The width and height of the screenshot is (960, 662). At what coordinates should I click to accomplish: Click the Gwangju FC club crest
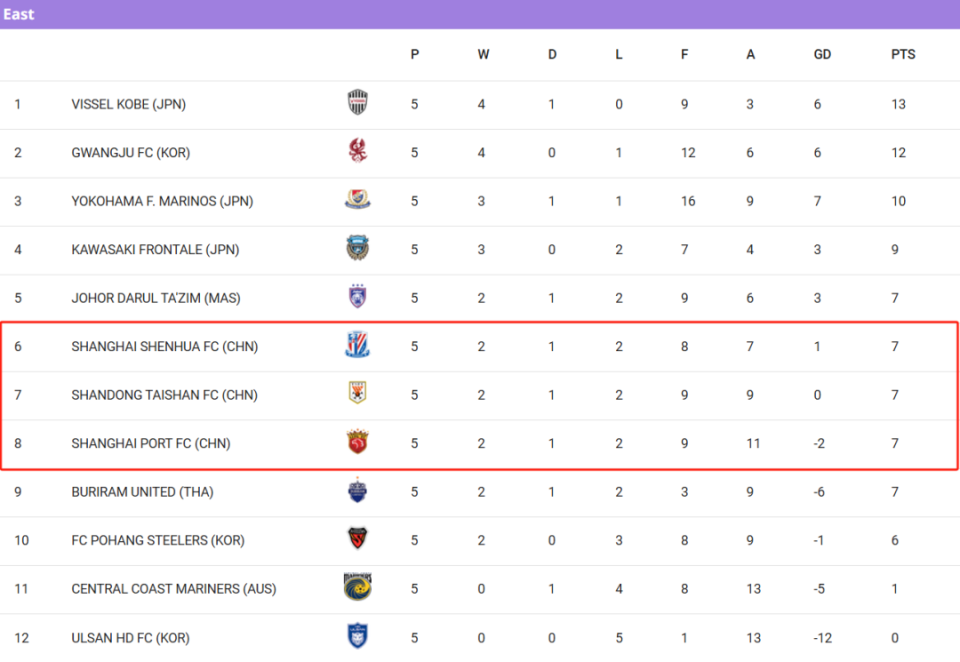tap(358, 152)
